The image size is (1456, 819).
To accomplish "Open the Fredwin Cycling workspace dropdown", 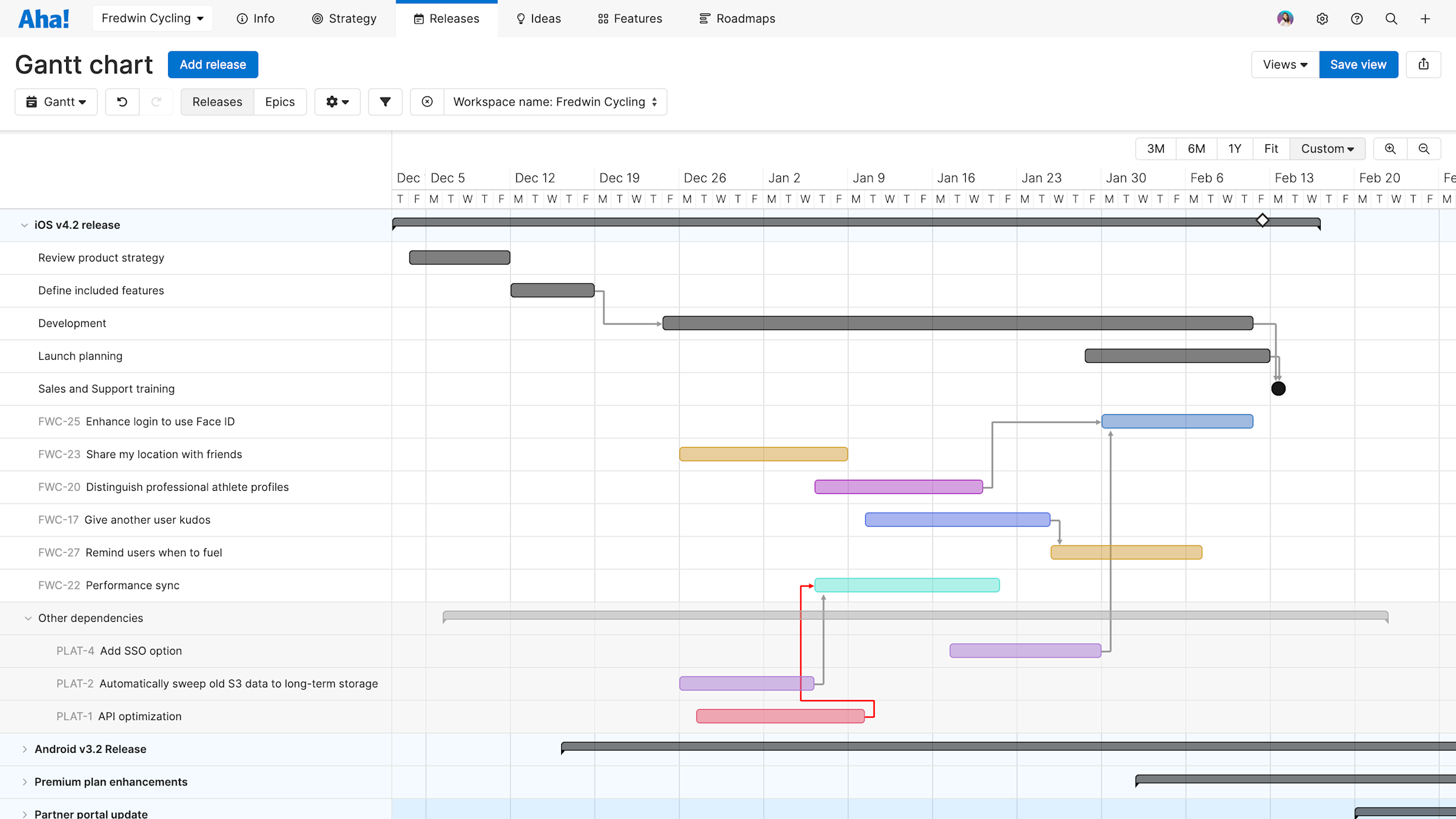I will [152, 18].
